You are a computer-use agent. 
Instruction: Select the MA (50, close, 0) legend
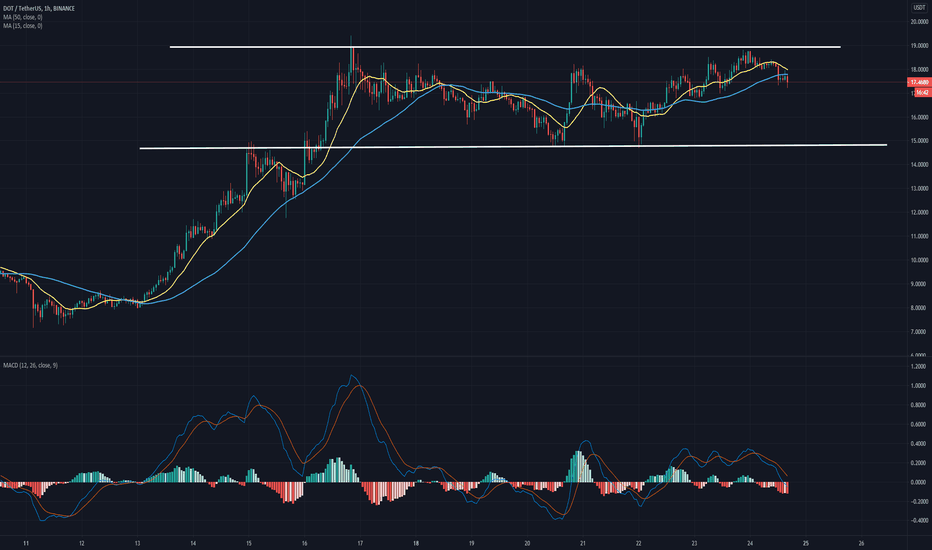click(x=23, y=17)
